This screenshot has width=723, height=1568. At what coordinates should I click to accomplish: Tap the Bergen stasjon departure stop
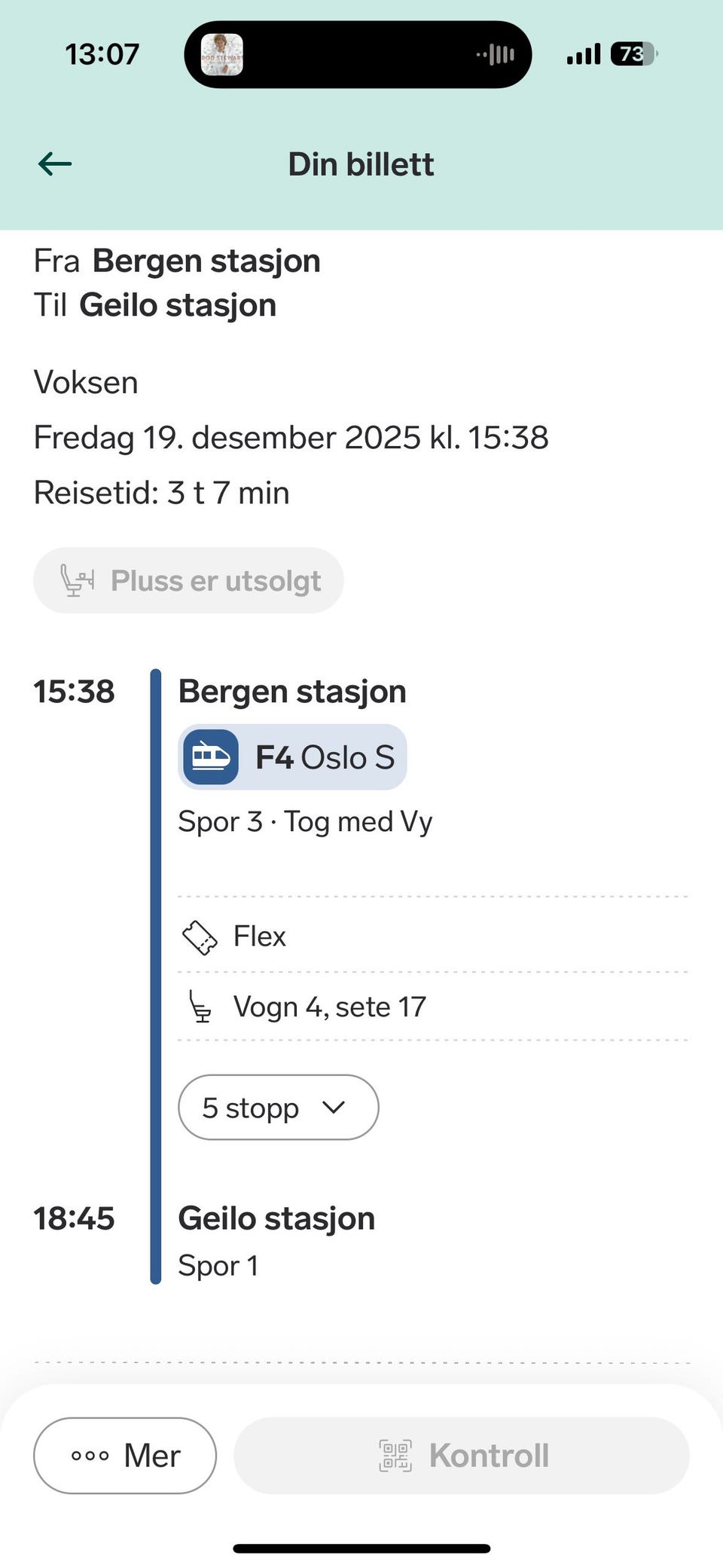[292, 692]
